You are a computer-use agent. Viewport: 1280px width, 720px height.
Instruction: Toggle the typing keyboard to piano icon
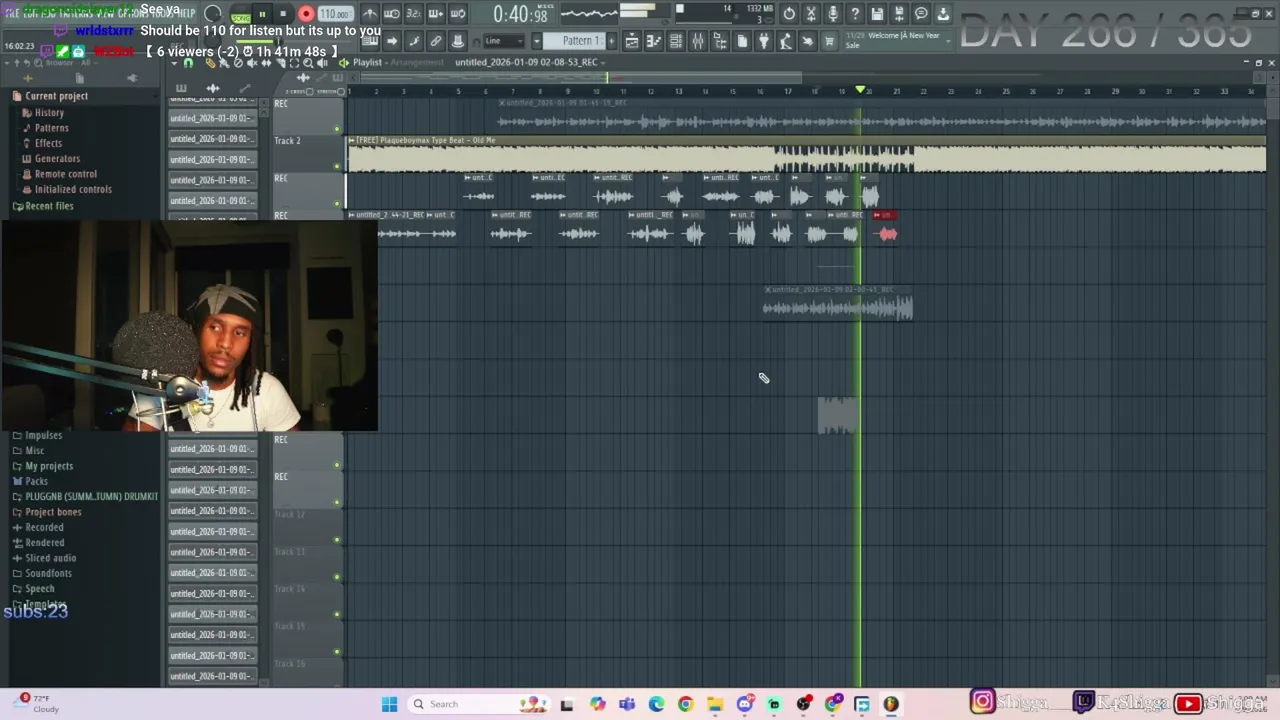[x=370, y=41]
